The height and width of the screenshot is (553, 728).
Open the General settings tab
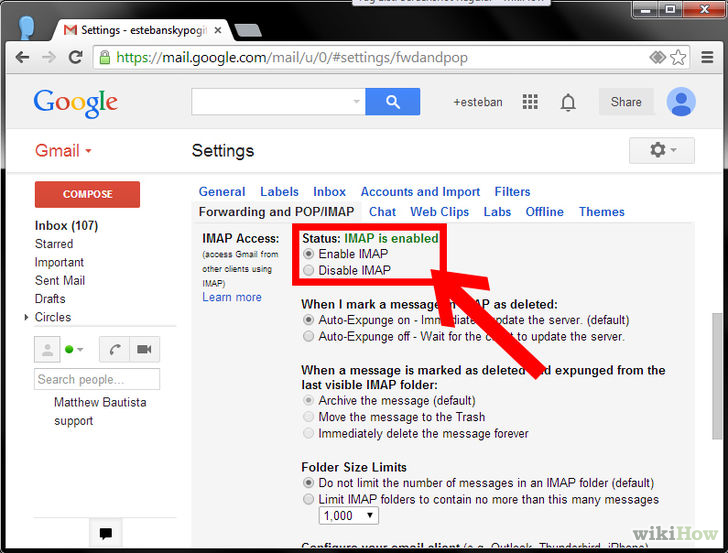coord(222,192)
